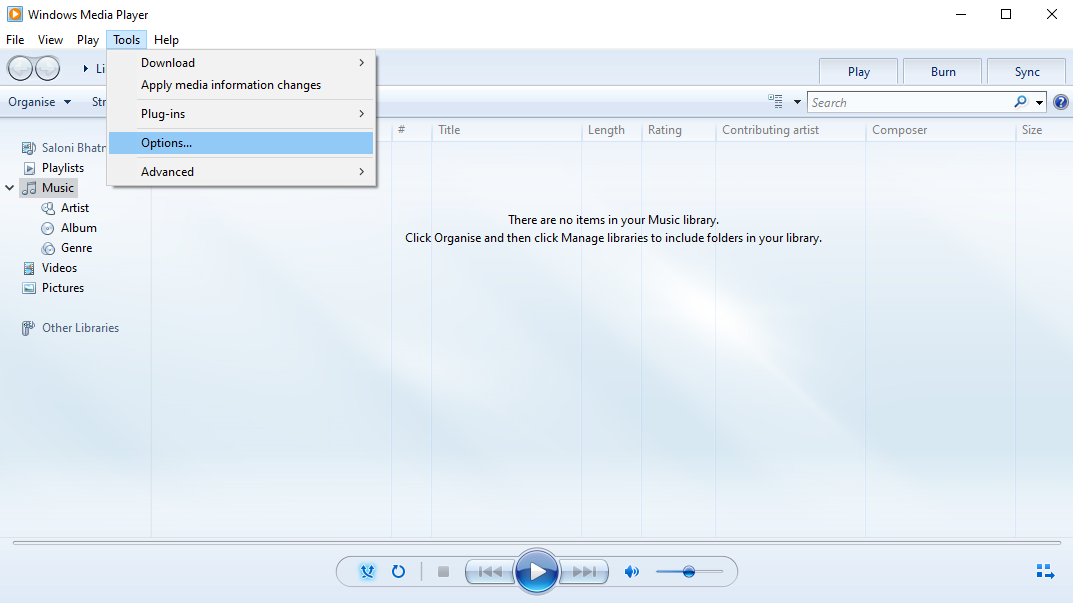This screenshot has height=603, width=1073.
Task: Click the Pictures icon
Action: (x=29, y=288)
